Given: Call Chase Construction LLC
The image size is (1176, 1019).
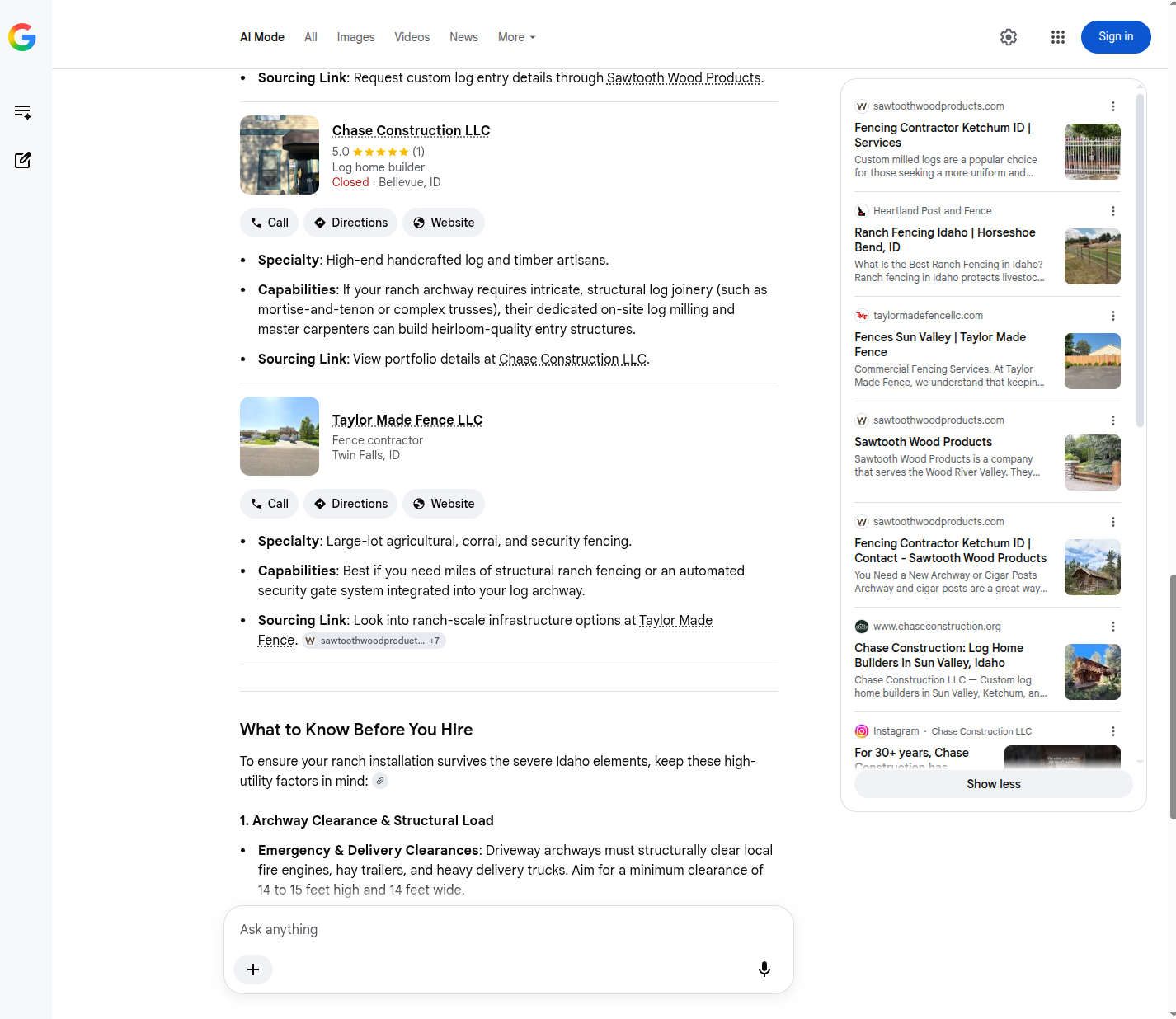Looking at the screenshot, I should (x=270, y=223).
